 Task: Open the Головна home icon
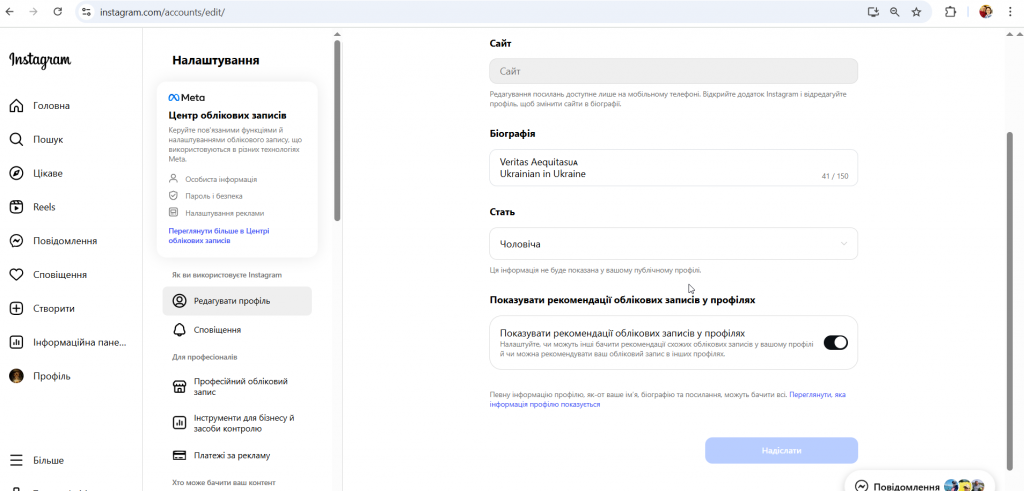(x=16, y=106)
